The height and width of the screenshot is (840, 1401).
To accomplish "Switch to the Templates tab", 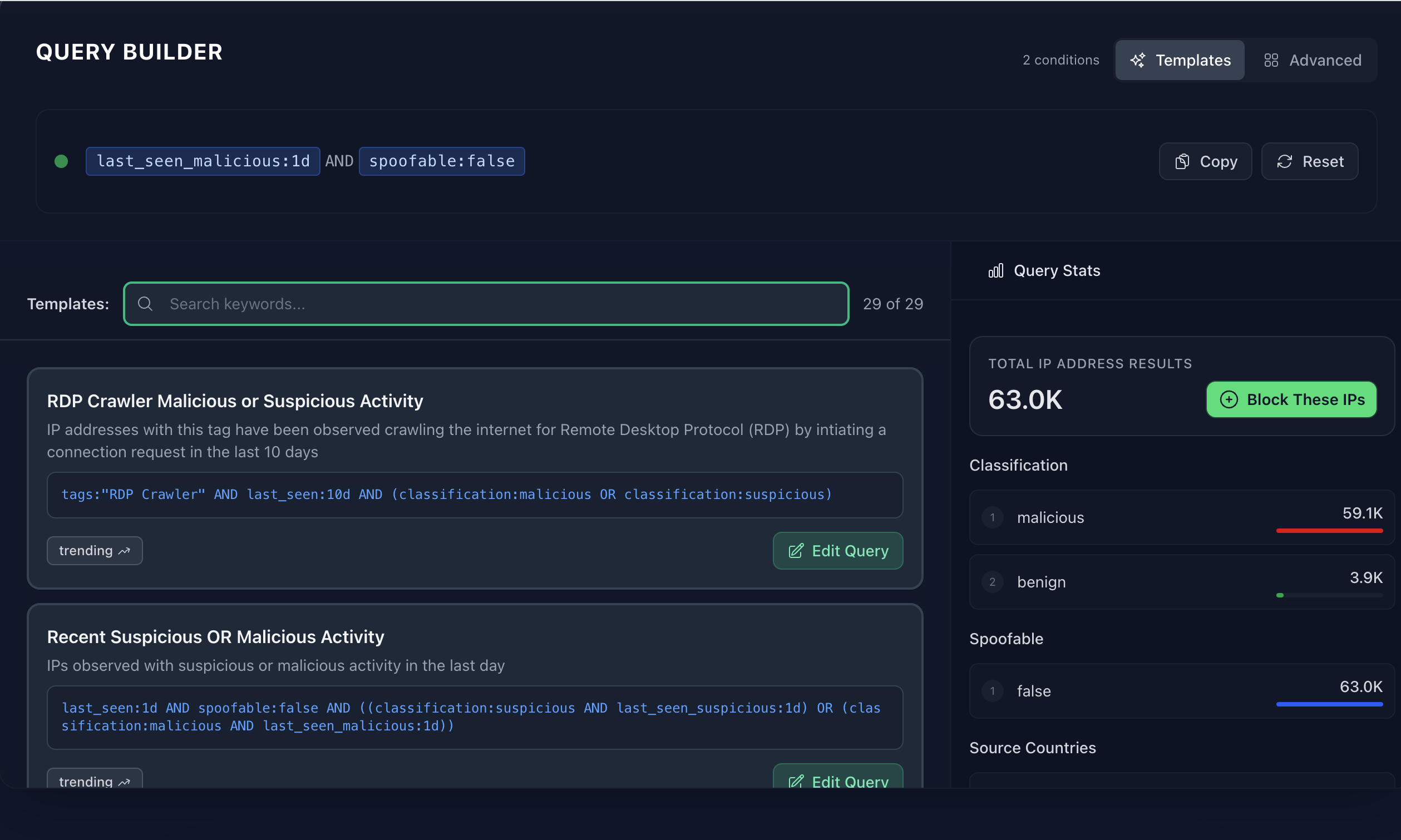I will (1180, 60).
